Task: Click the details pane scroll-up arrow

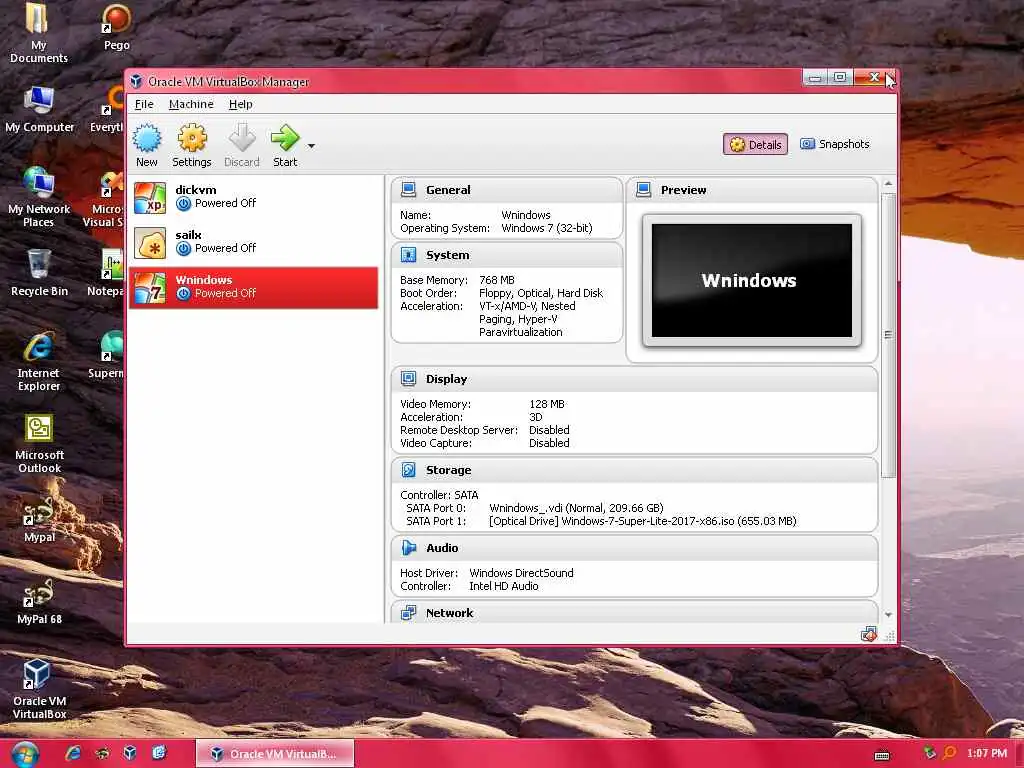Action: [888, 184]
